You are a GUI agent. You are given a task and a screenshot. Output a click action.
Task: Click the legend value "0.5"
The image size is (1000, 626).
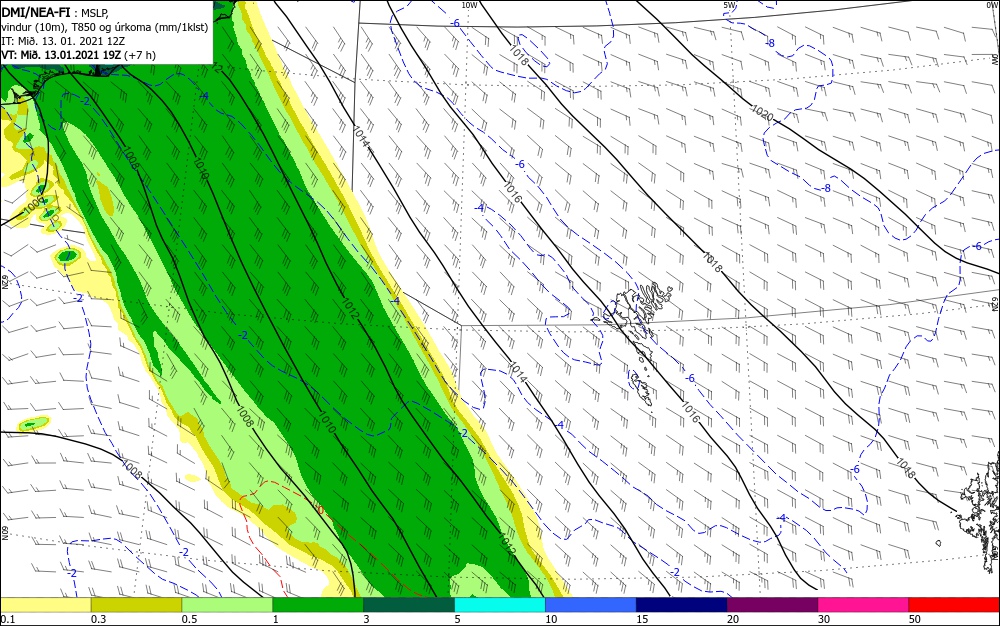(x=189, y=620)
